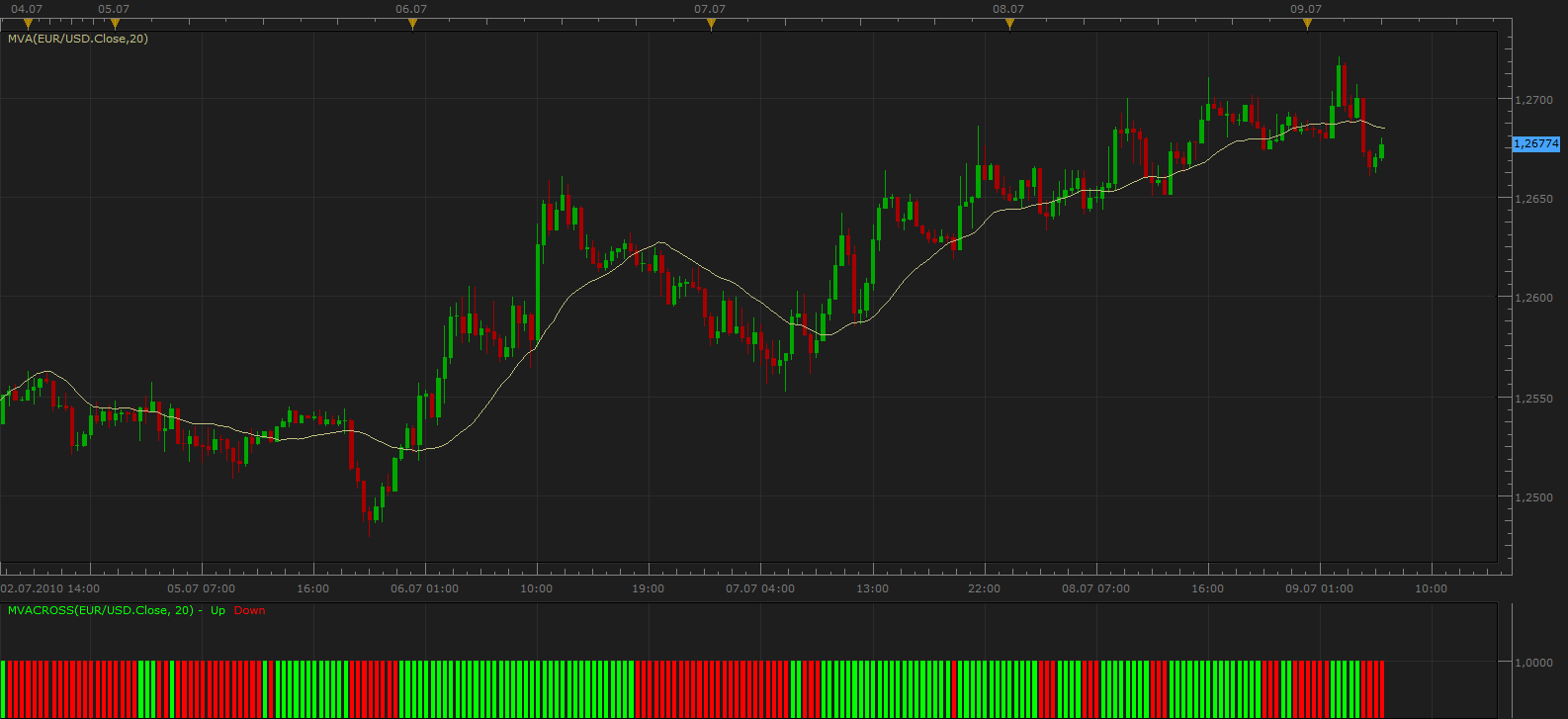Image resolution: width=1568 pixels, height=719 pixels.
Task: Click the 13:00 time axis label
Action: [872, 588]
